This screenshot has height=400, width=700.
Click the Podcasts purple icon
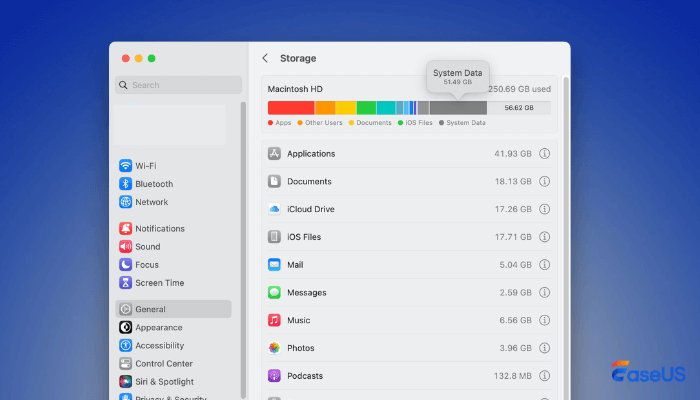coord(274,376)
